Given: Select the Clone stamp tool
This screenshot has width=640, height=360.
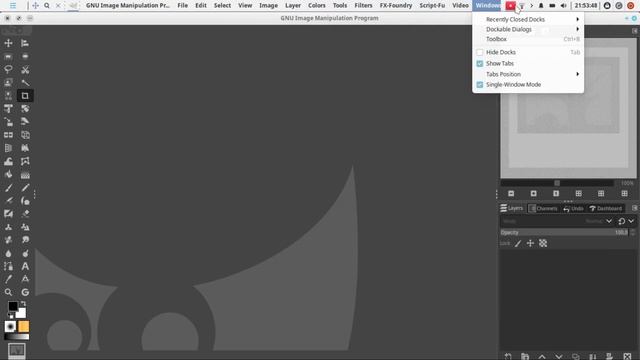Looking at the screenshot, I should click(8, 227).
